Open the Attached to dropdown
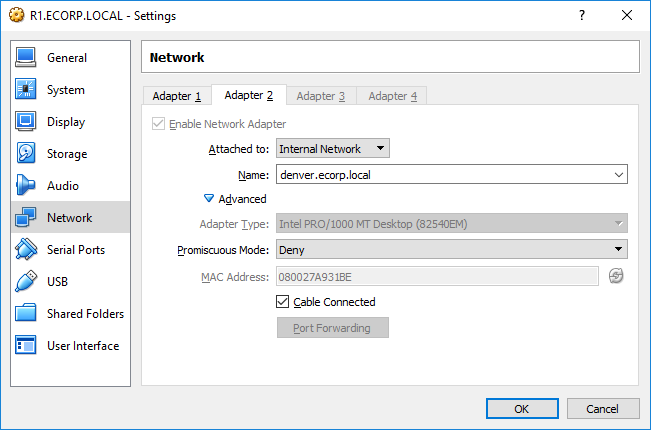This screenshot has width=651, height=430. point(333,149)
